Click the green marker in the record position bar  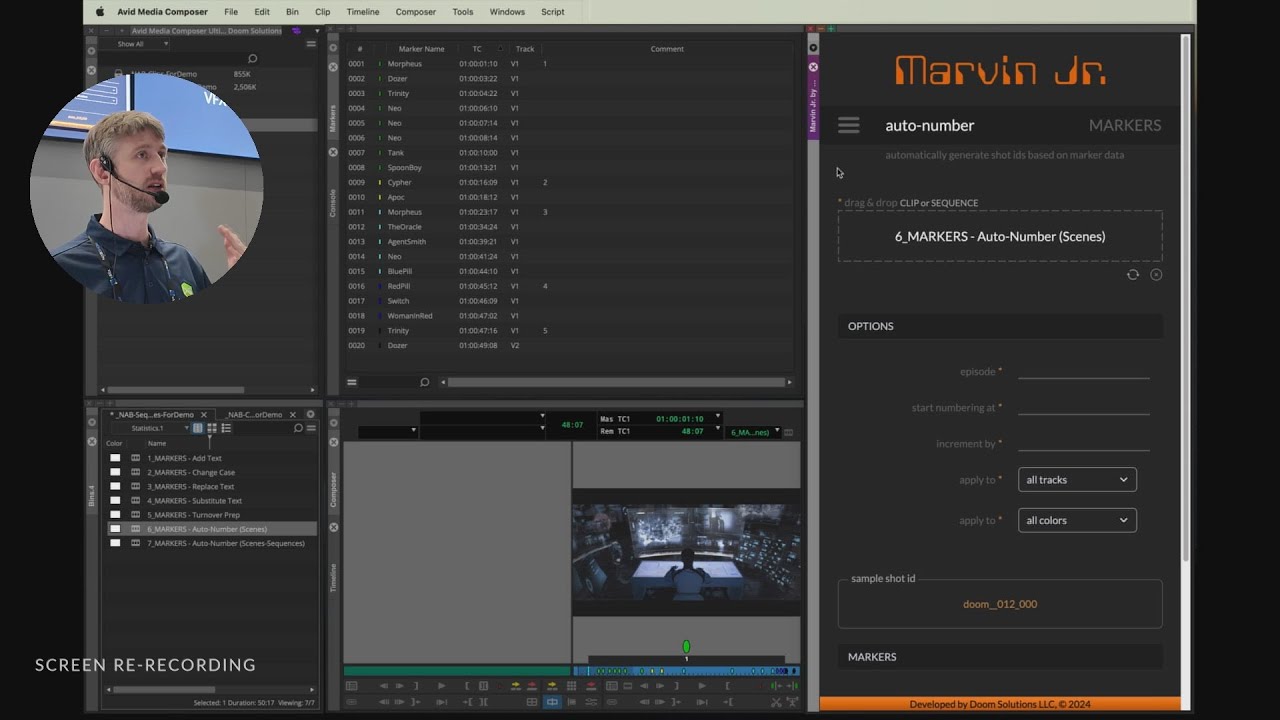click(x=686, y=647)
